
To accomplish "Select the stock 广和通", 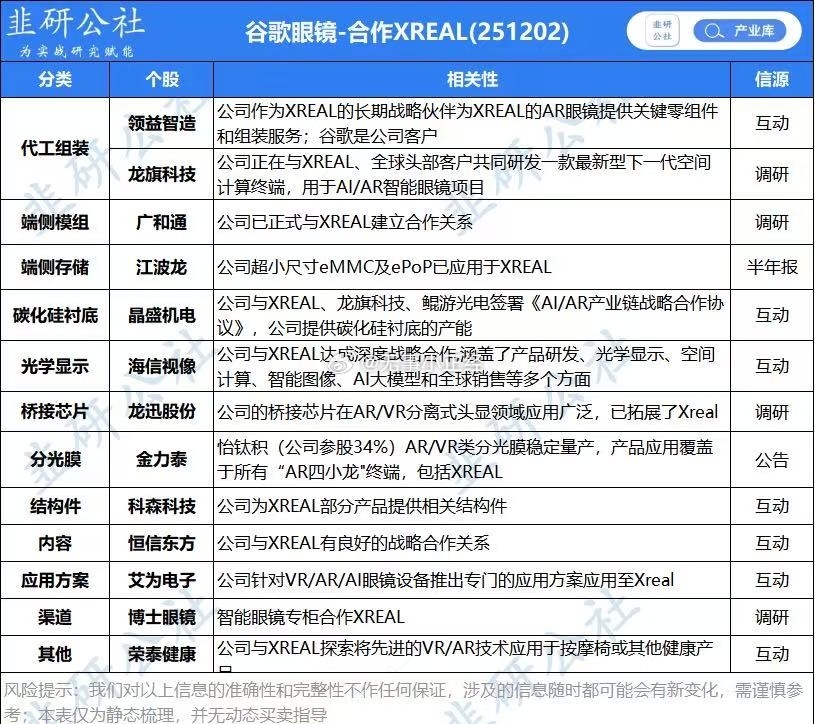I will [162, 222].
